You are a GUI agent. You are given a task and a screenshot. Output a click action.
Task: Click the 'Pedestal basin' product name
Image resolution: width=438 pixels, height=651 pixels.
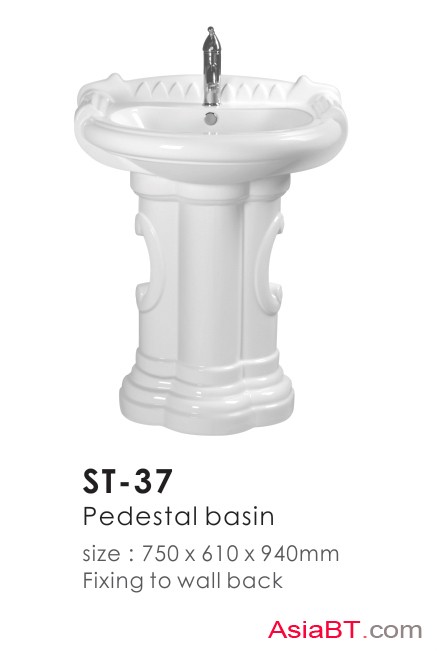[179, 517]
